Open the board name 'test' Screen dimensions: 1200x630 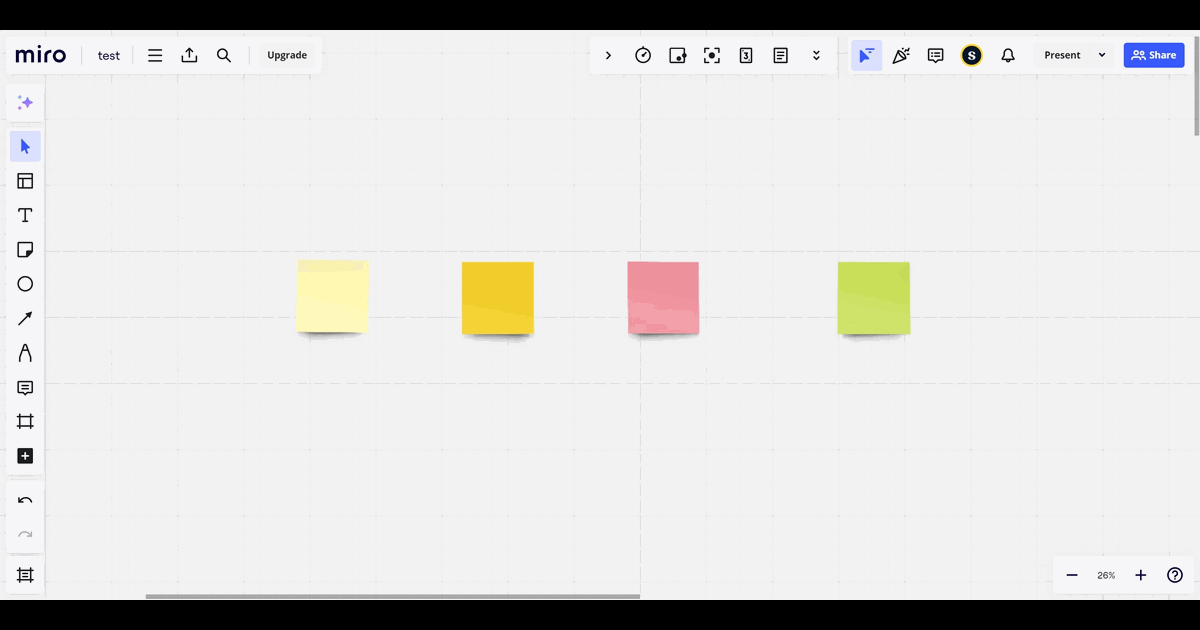(109, 56)
